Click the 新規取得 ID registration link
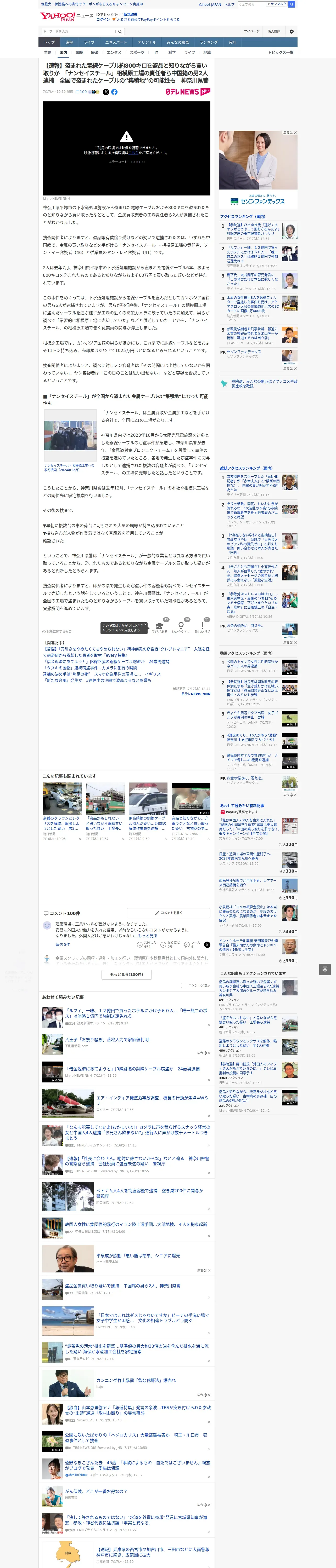The height and width of the screenshot is (1568, 336). pos(131,14)
